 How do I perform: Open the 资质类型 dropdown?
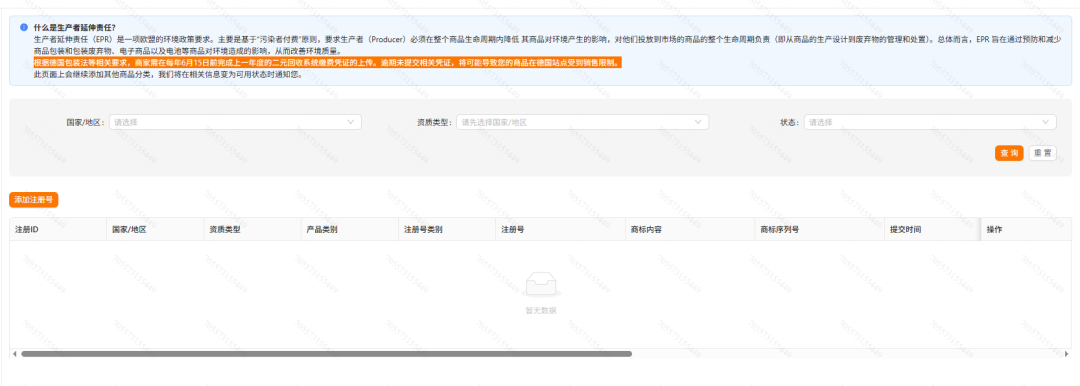[x=582, y=122]
